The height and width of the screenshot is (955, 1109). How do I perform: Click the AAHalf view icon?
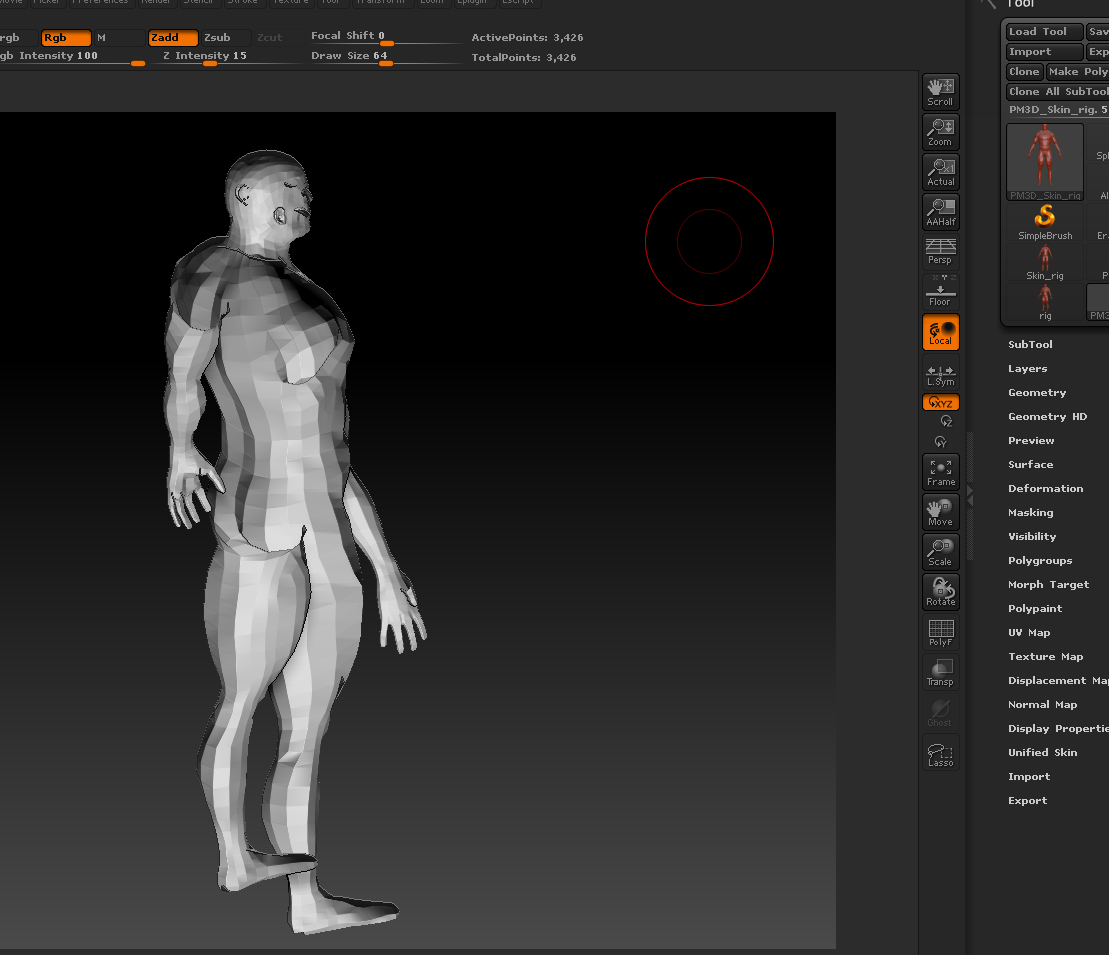point(940,212)
